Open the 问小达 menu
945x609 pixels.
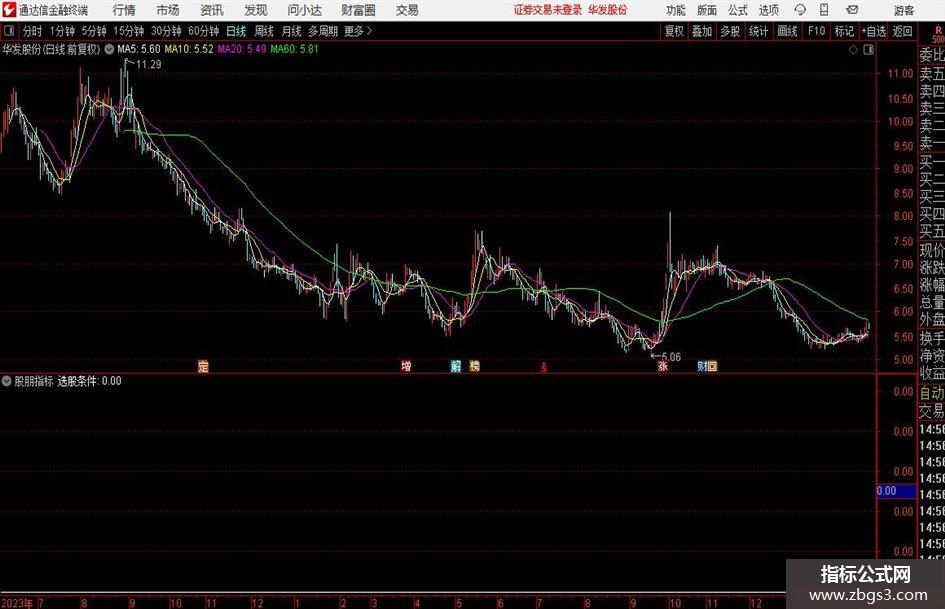click(304, 10)
